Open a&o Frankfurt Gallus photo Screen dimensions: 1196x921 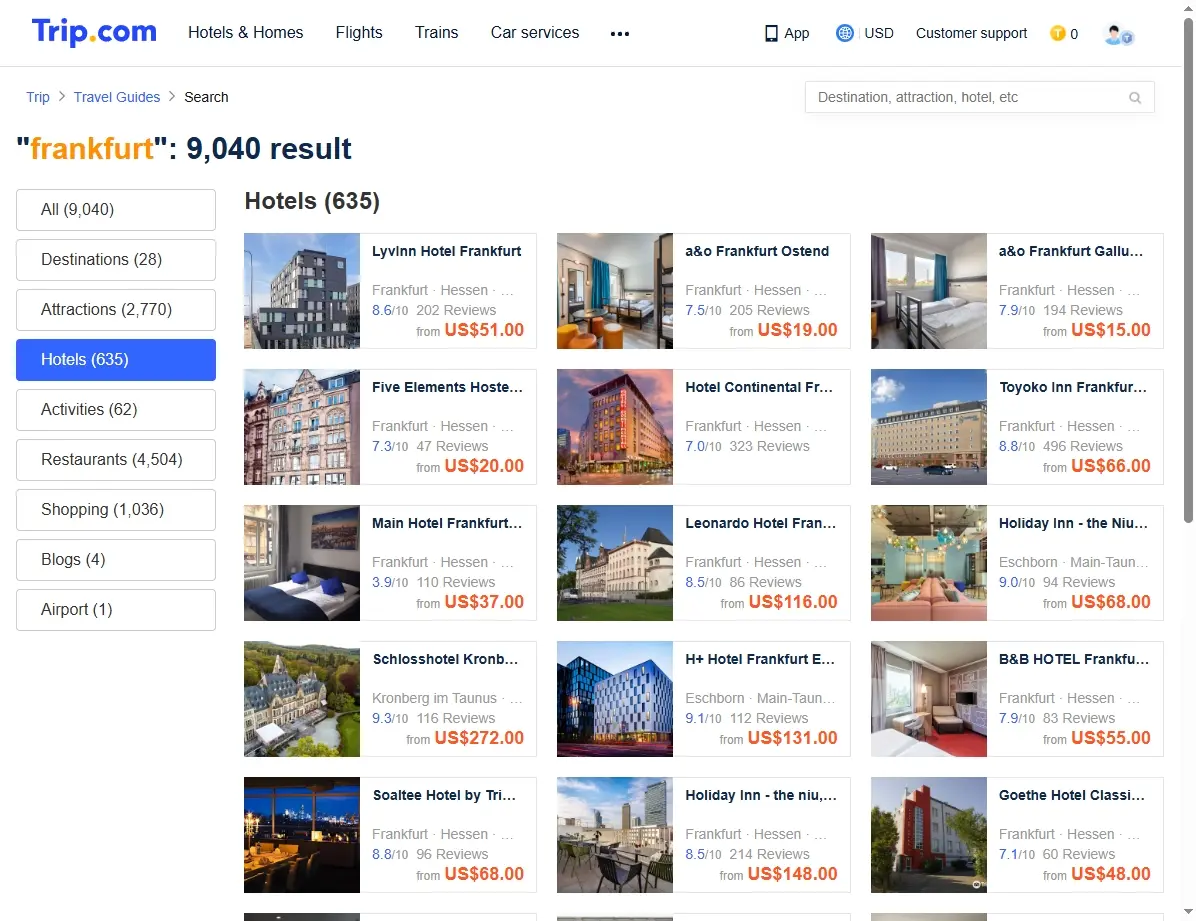(929, 291)
